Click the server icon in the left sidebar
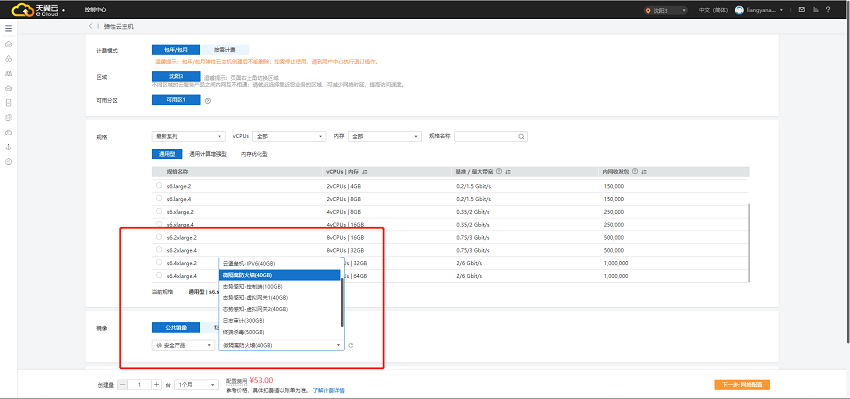Viewport: 850px width, 399px height. coord(8,102)
